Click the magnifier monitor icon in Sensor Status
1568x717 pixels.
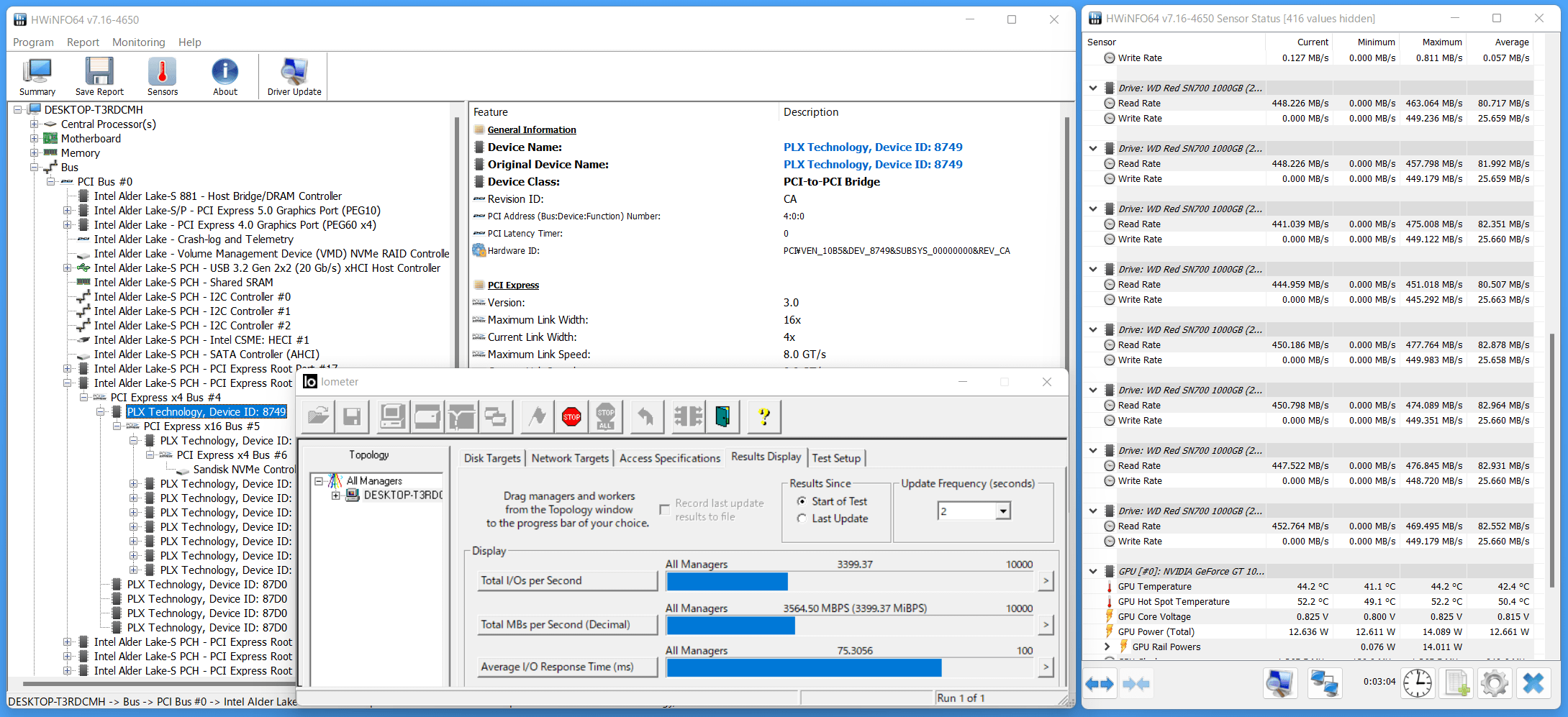(1279, 683)
